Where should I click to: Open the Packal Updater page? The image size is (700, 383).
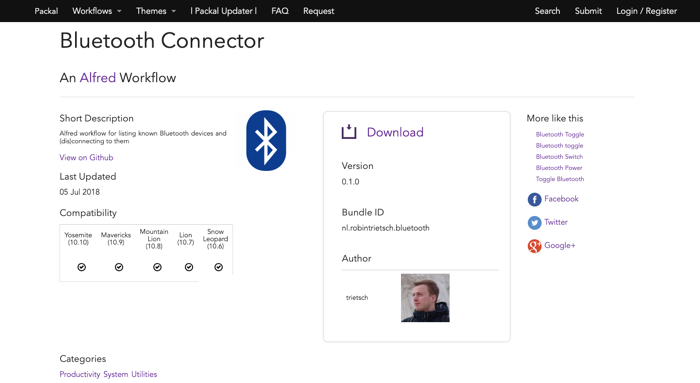(x=224, y=11)
